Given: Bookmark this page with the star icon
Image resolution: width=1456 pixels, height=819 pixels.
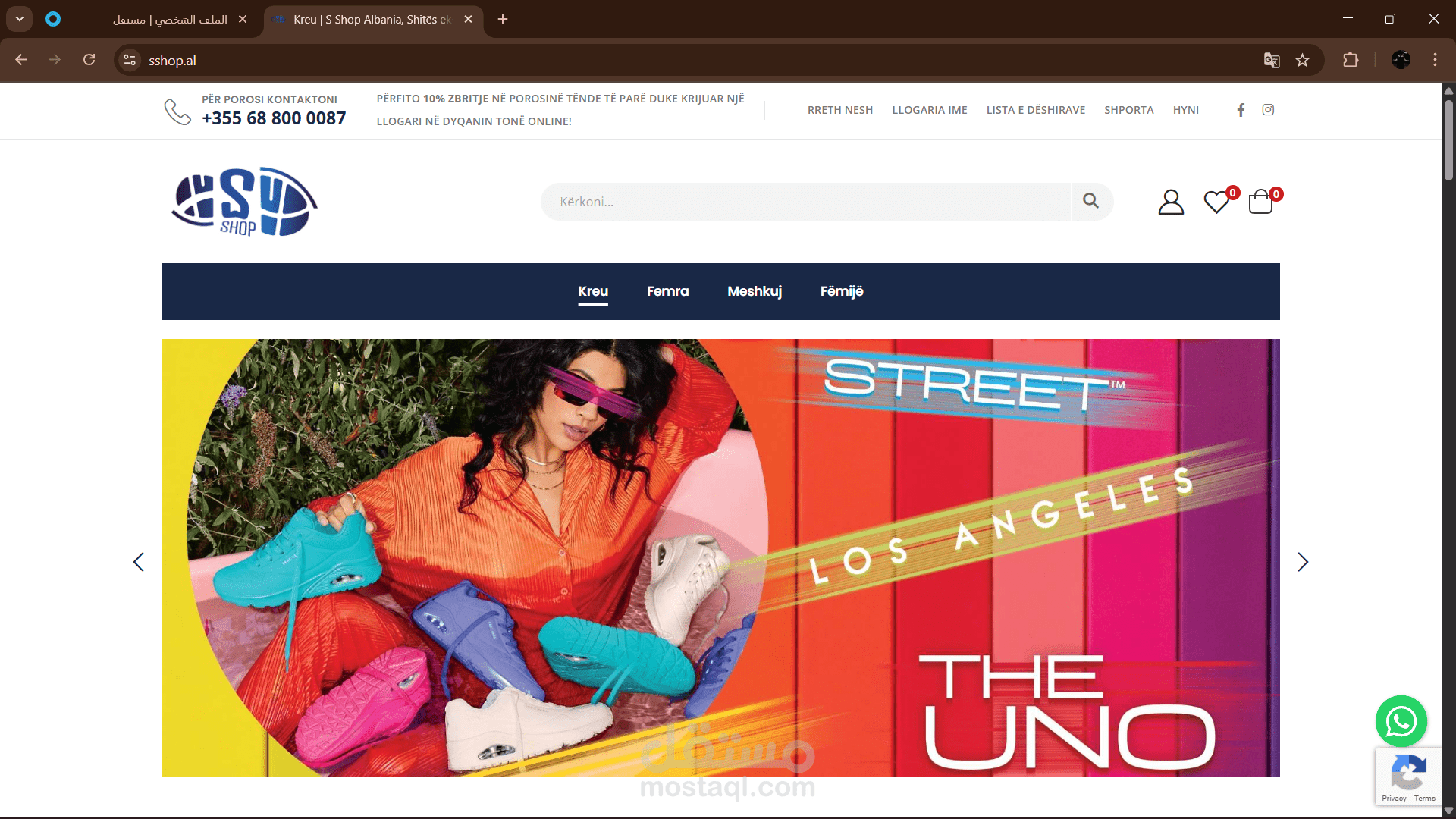Looking at the screenshot, I should (x=1303, y=61).
